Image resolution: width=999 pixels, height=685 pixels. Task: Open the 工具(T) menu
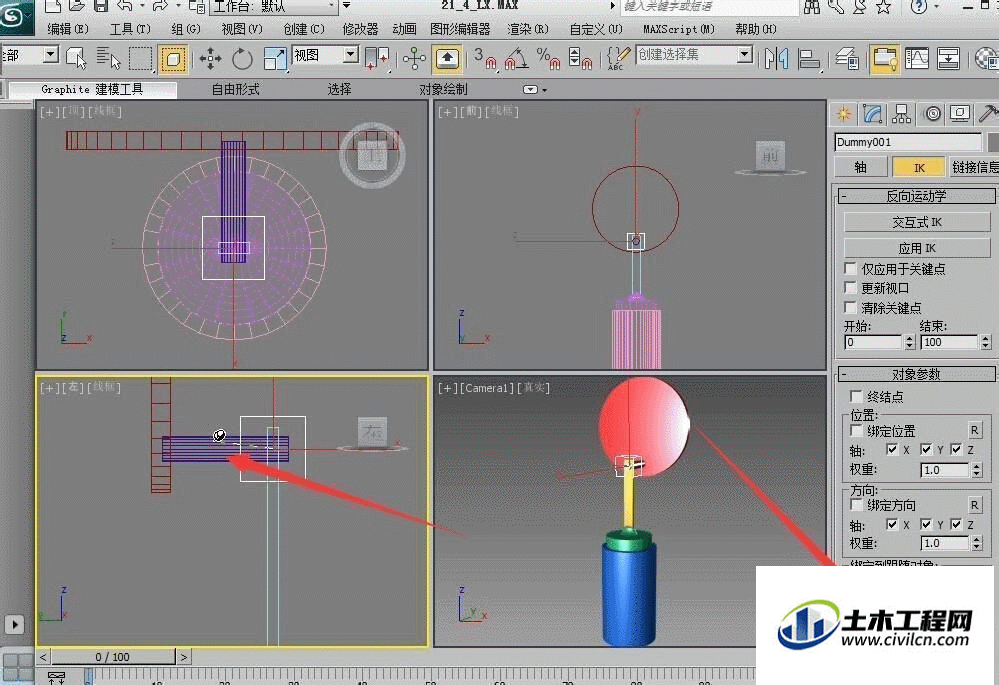(130, 29)
